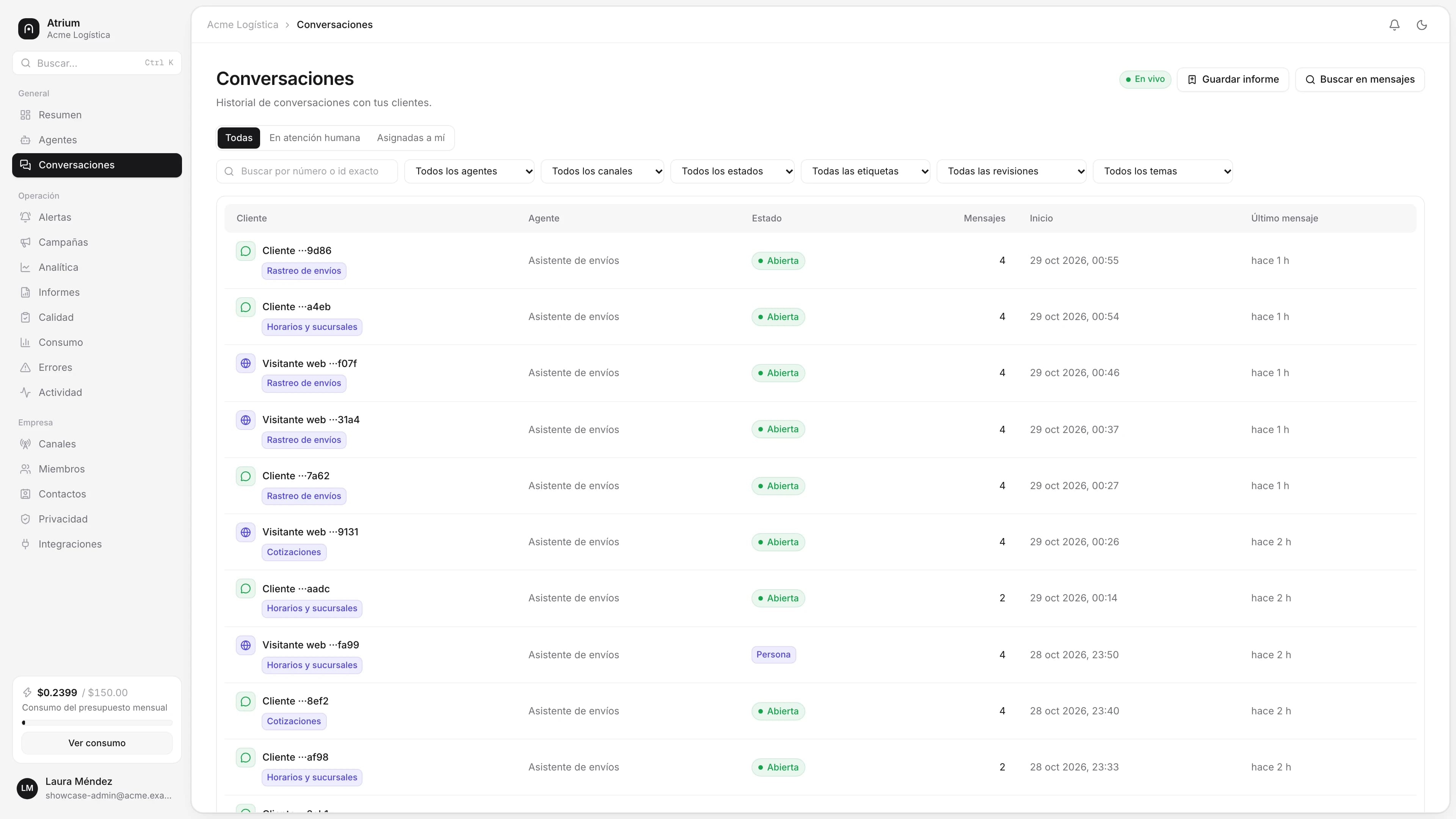1456x819 pixels.
Task: Toggle dark mode moon icon
Action: coord(1421,25)
